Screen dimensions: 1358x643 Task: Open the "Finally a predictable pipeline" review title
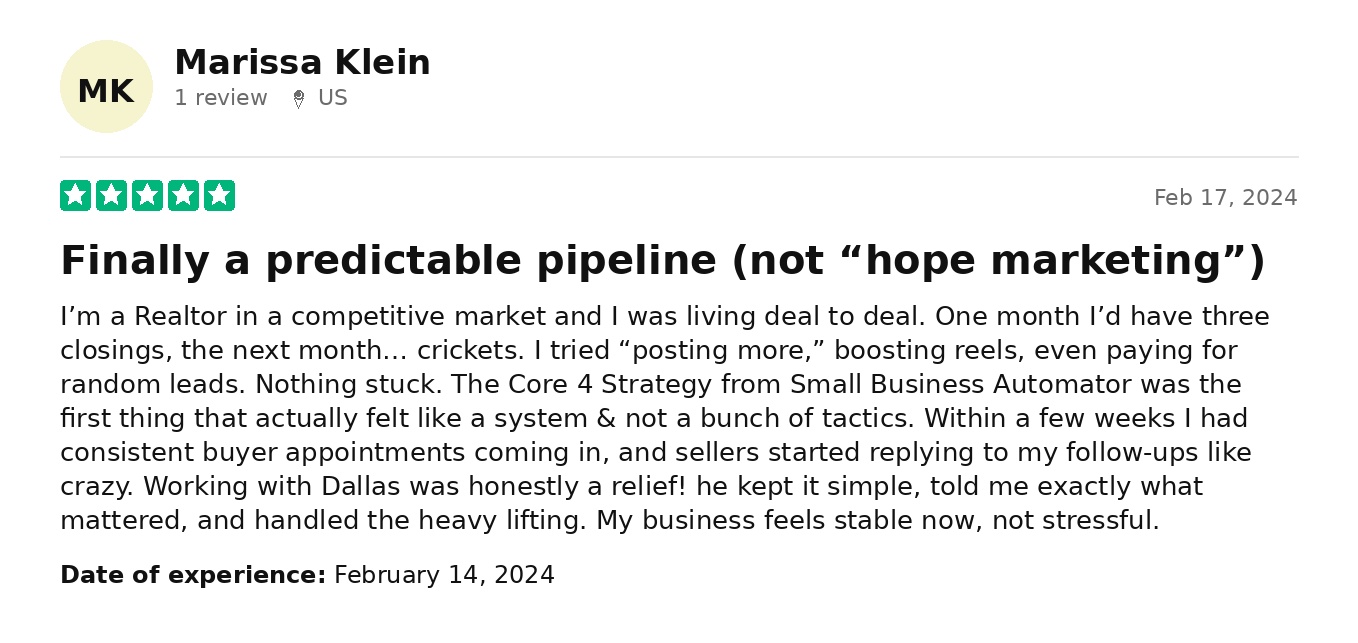coord(662,261)
